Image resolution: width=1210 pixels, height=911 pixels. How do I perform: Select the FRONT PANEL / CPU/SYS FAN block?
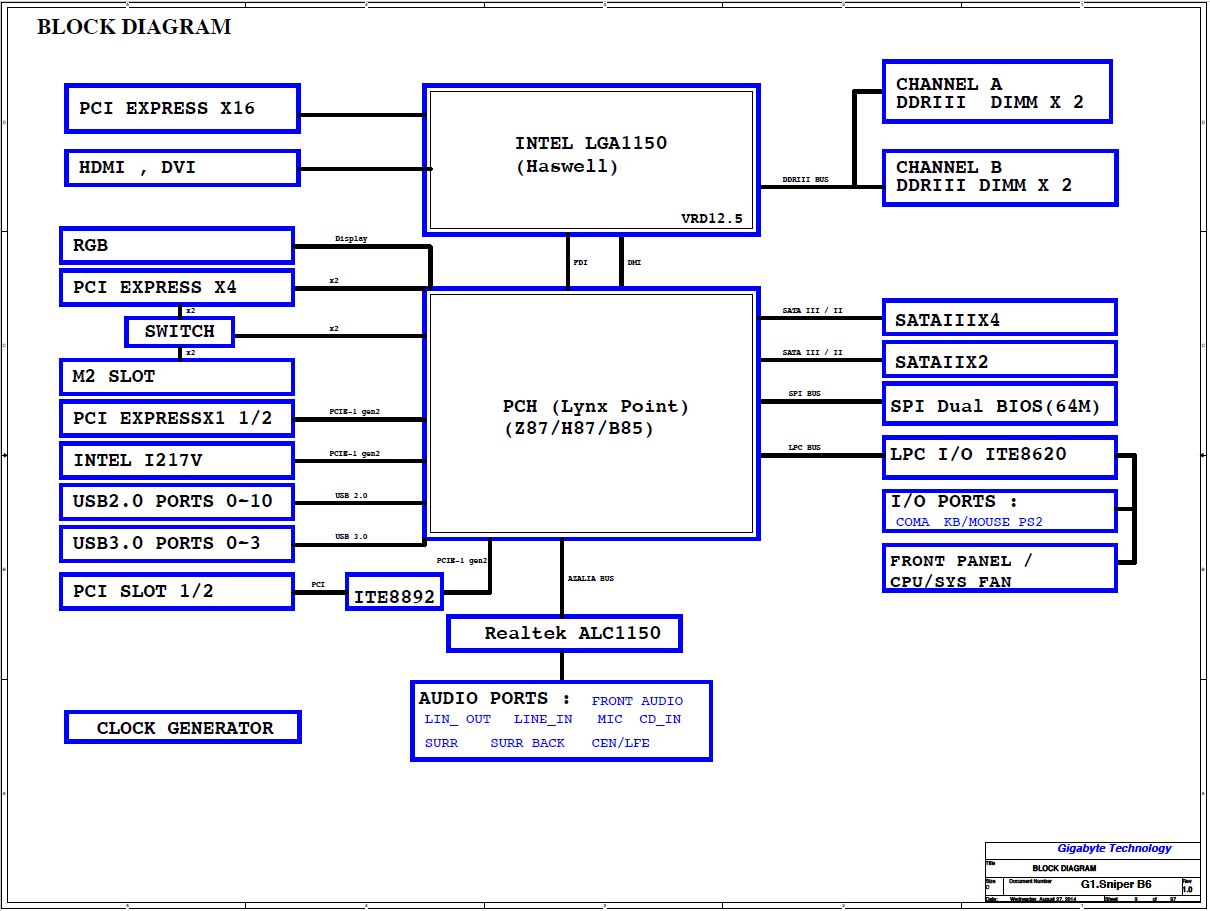point(1000,569)
